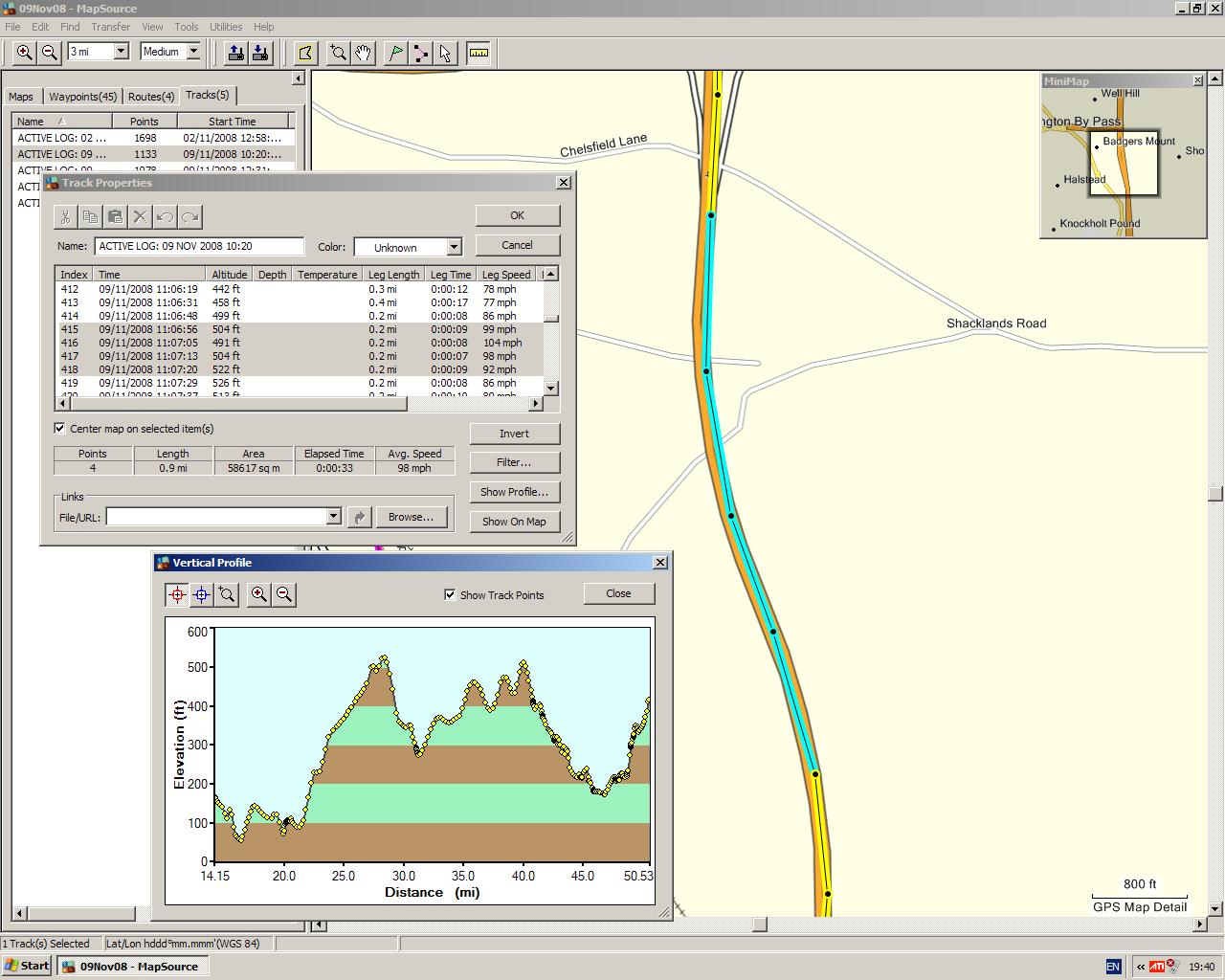Click Paste icon in Track Properties

tap(115, 216)
